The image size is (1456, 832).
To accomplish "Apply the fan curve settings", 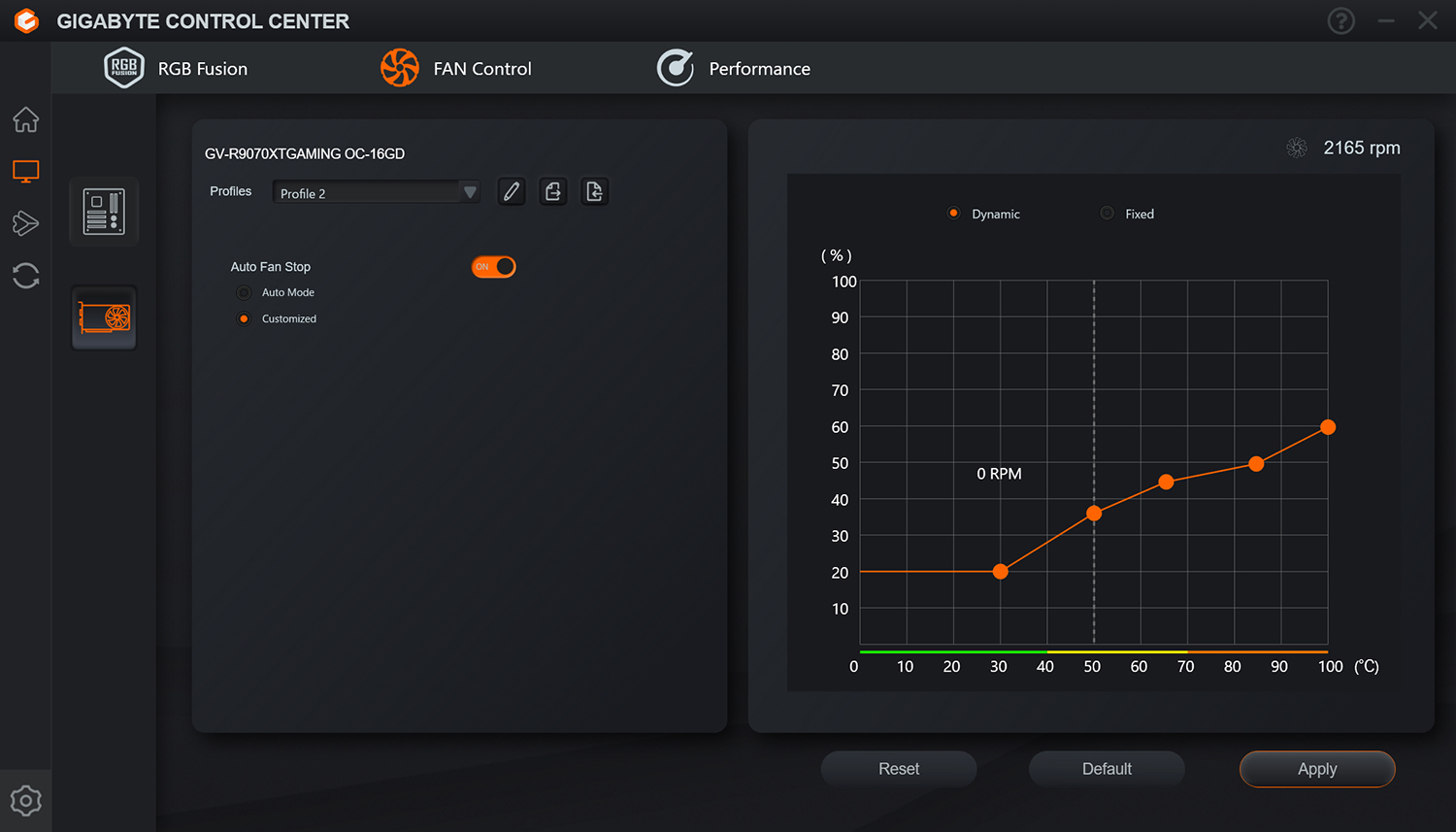I will 1317,769.
